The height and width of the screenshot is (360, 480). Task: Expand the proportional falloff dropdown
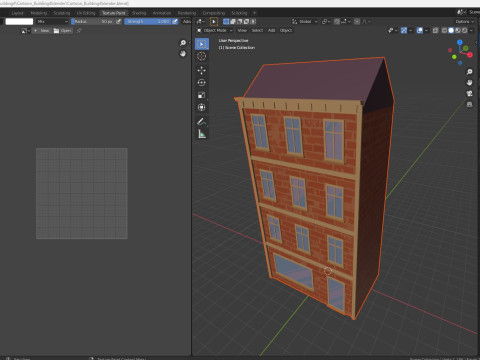366,21
